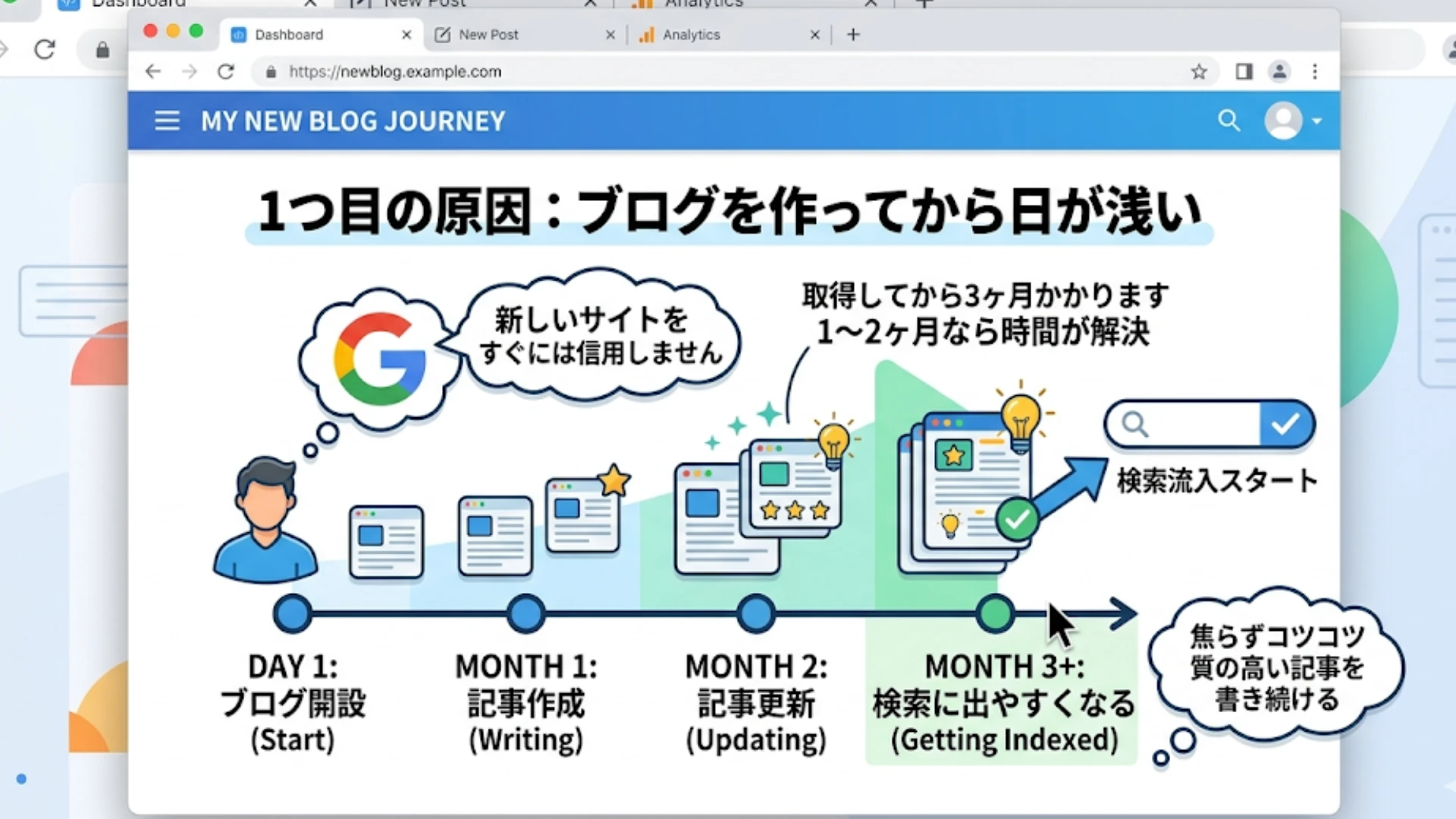The width and height of the screenshot is (1456, 819).
Task: Click the MONTH 3+: 検索に出やすくなる label
Action: (x=1003, y=703)
